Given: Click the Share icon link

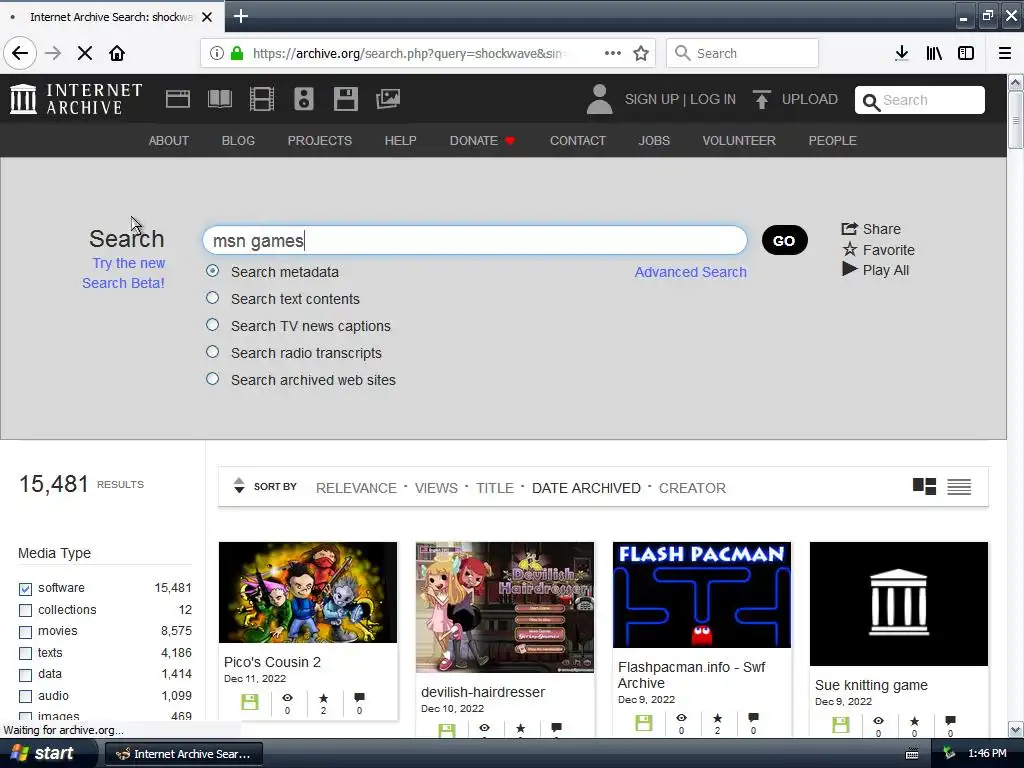Looking at the screenshot, I should pos(871,229).
